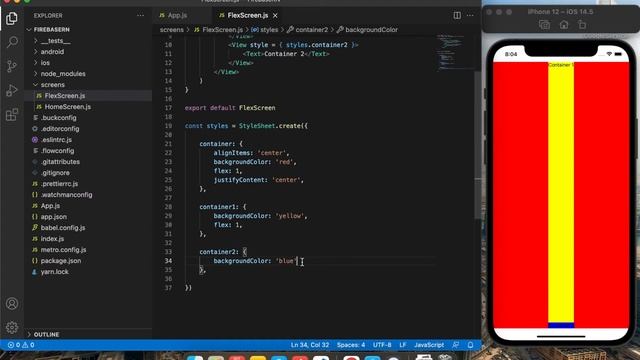Image resolution: width=640 pixels, height=360 pixels.
Task: Open .gitignore file
Action: pyautogui.click(x=55, y=173)
